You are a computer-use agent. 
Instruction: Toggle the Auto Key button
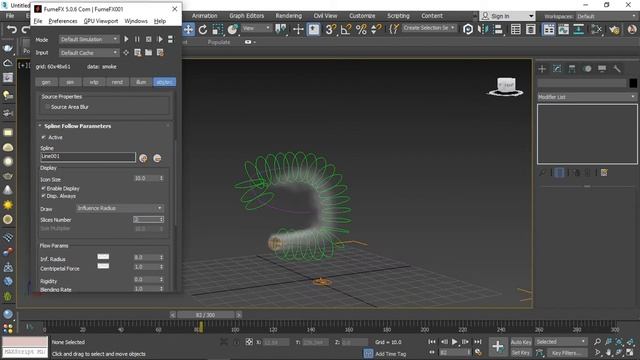[521, 342]
